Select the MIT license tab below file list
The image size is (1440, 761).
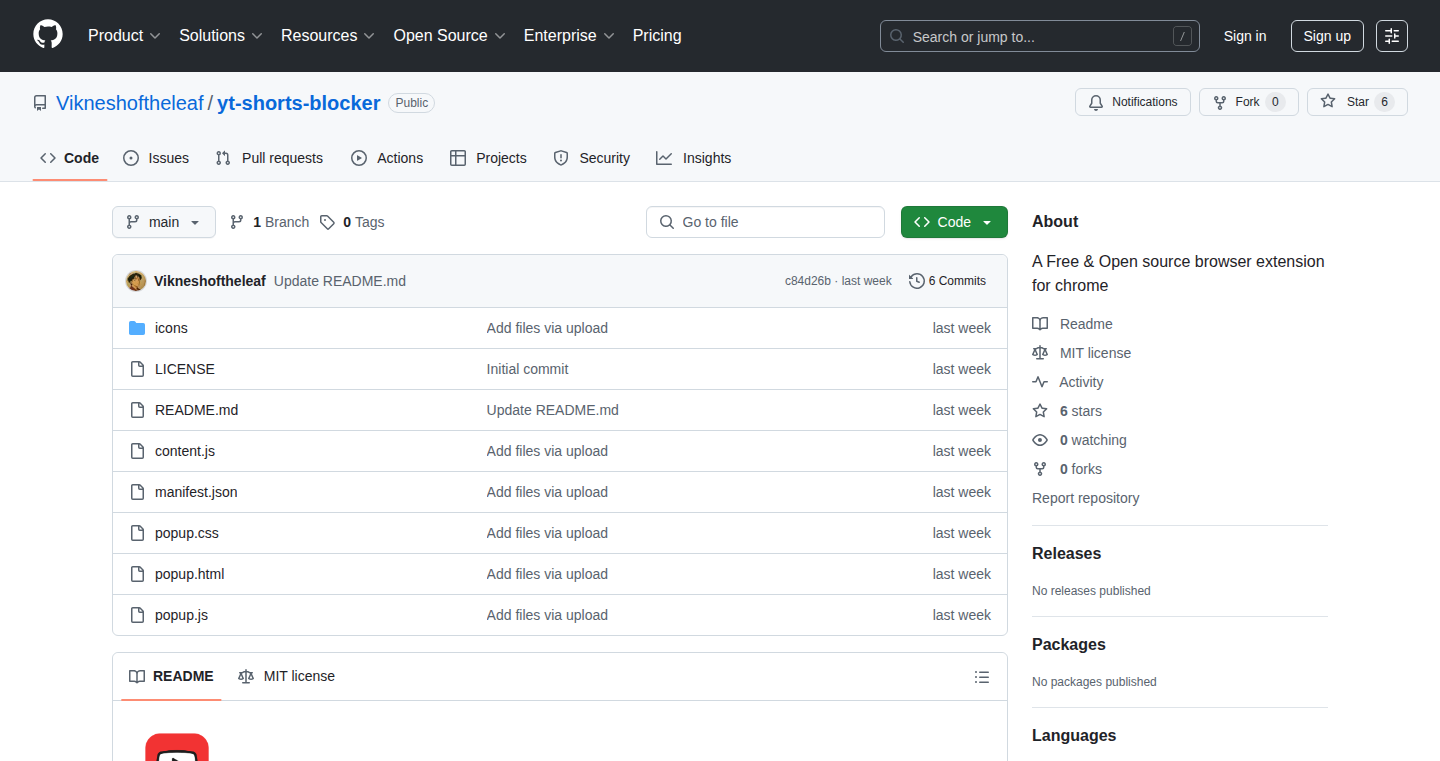tap(286, 676)
